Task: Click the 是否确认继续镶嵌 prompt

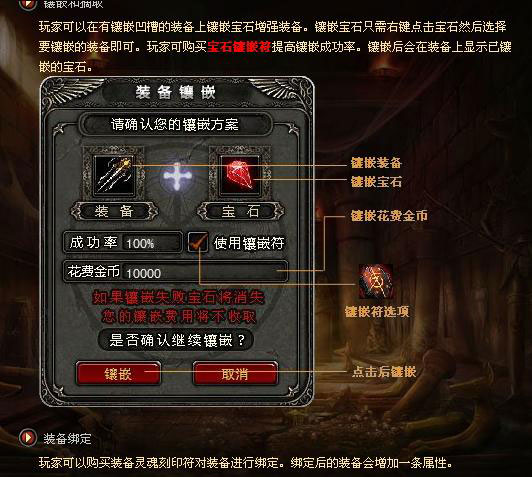Action: click(176, 340)
